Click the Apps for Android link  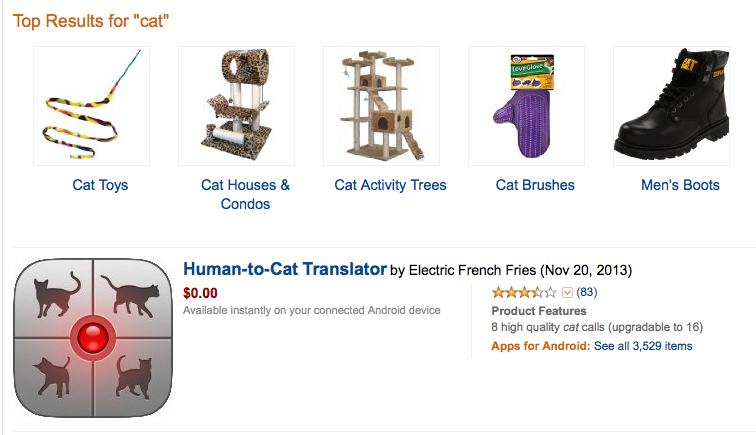click(541, 346)
